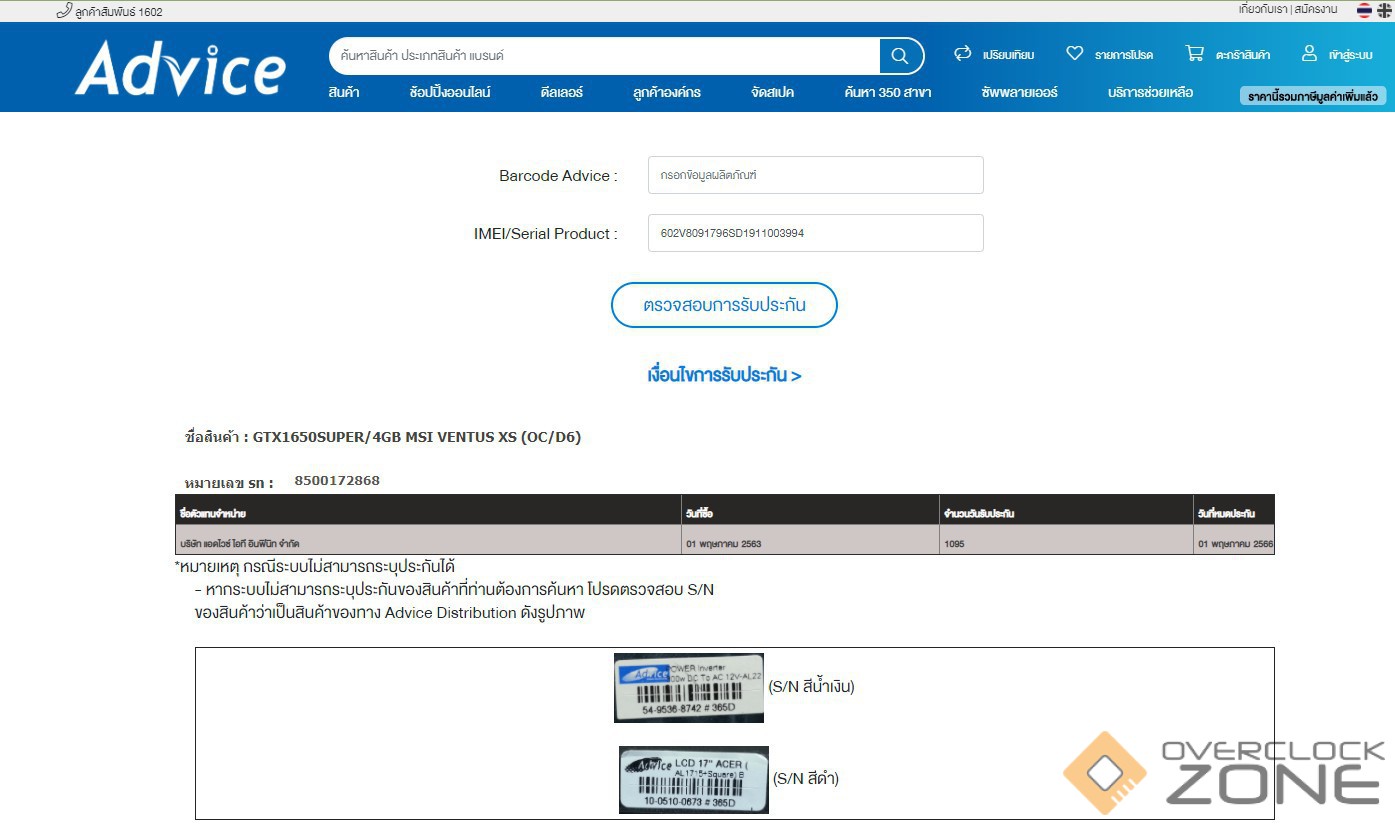Open the ช้อปปิ้งออนไลน์ menu
The image size is (1395, 825).
coord(450,93)
